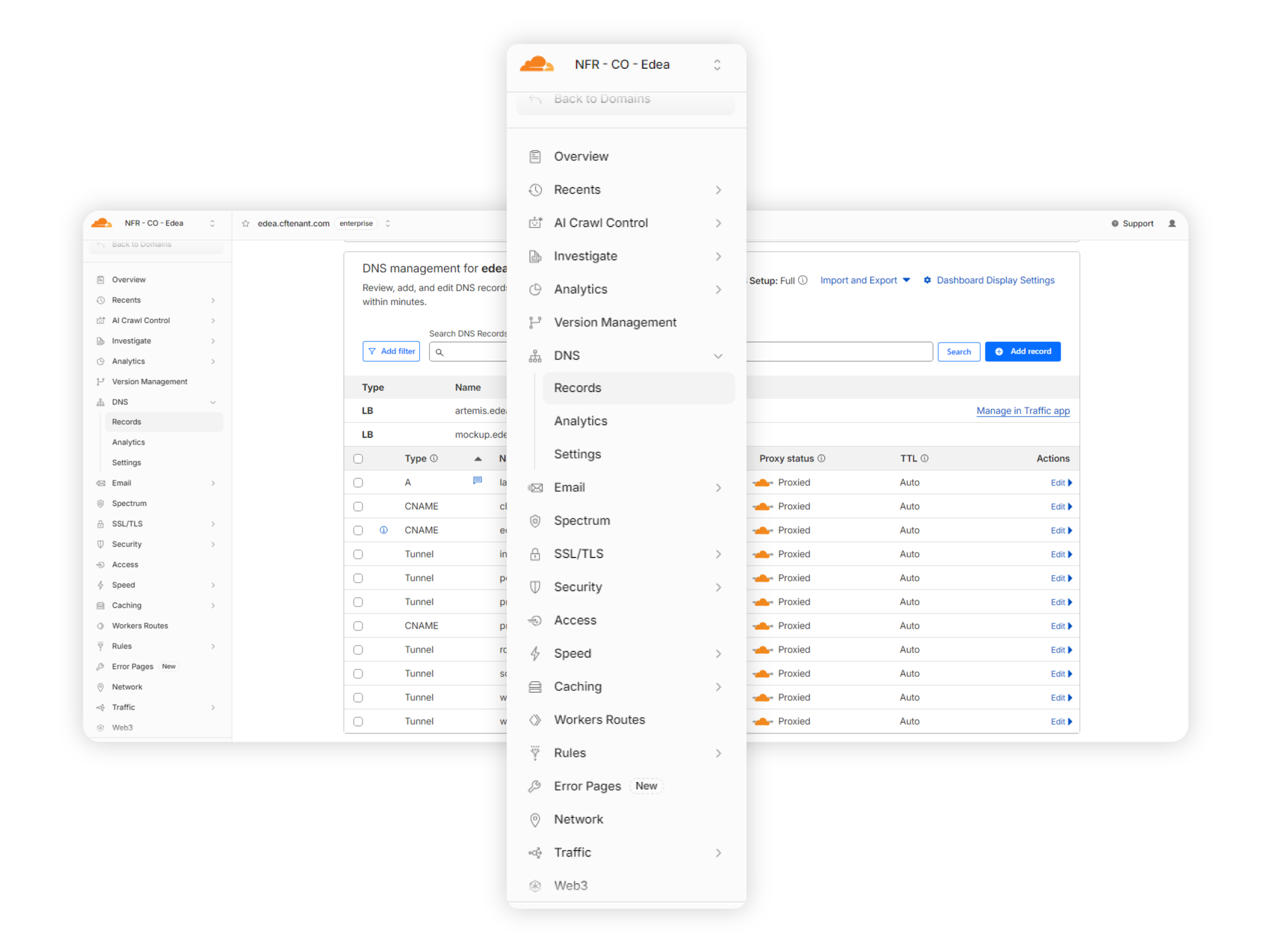This screenshot has height=952, width=1271.
Task: Click Speed lightning icon in enlarged sidebar
Action: coord(535,654)
